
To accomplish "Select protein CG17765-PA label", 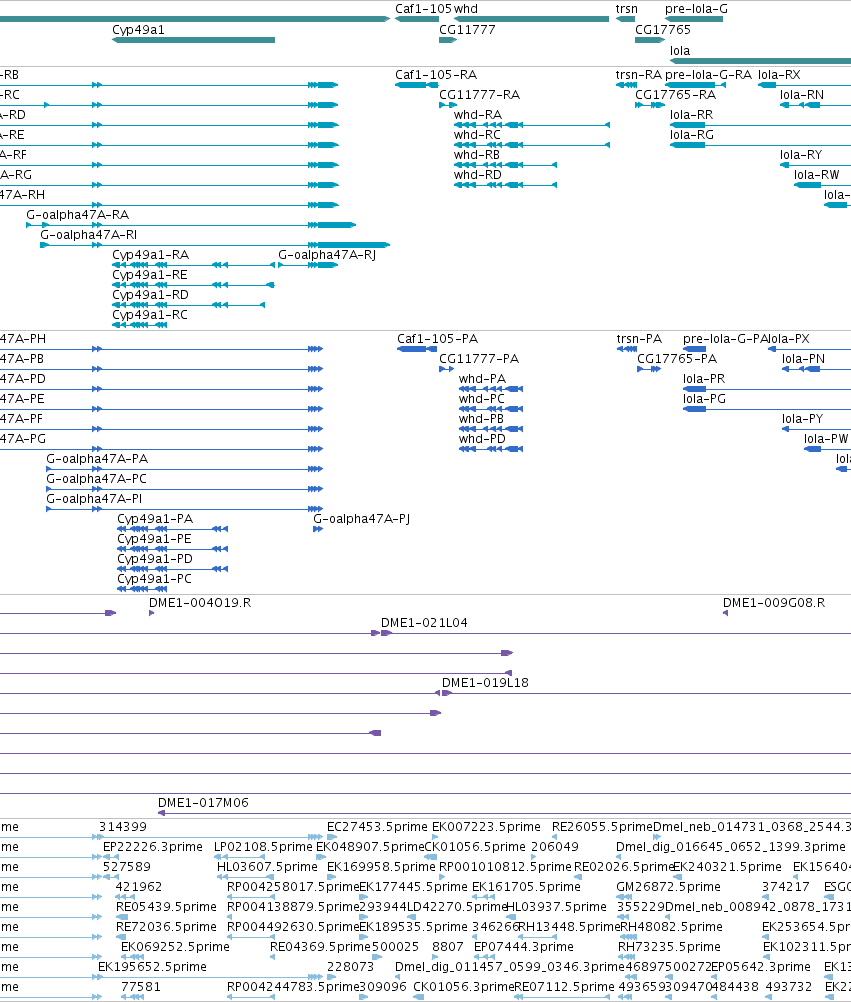I will [677, 359].
